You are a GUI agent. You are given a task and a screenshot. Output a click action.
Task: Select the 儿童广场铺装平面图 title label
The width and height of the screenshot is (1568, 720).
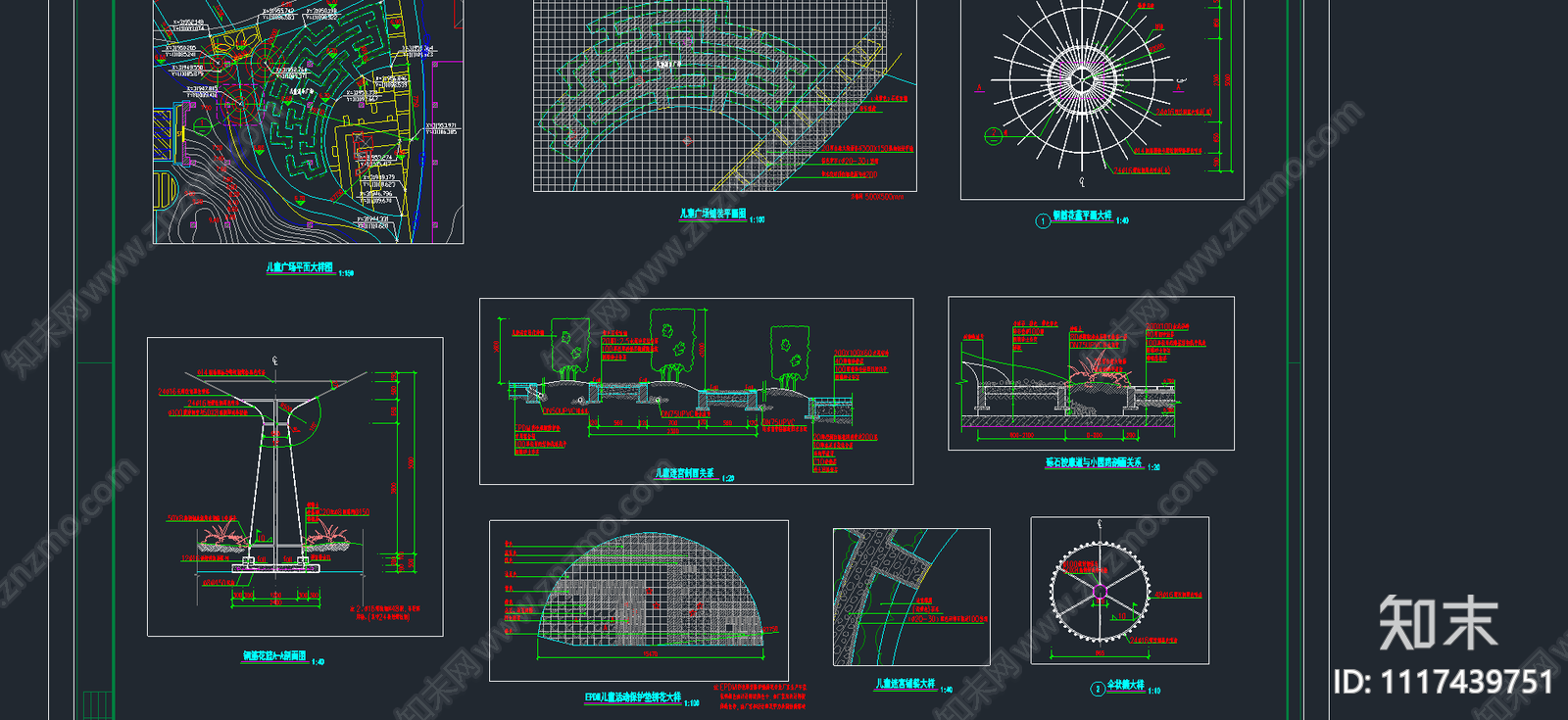coord(712,214)
